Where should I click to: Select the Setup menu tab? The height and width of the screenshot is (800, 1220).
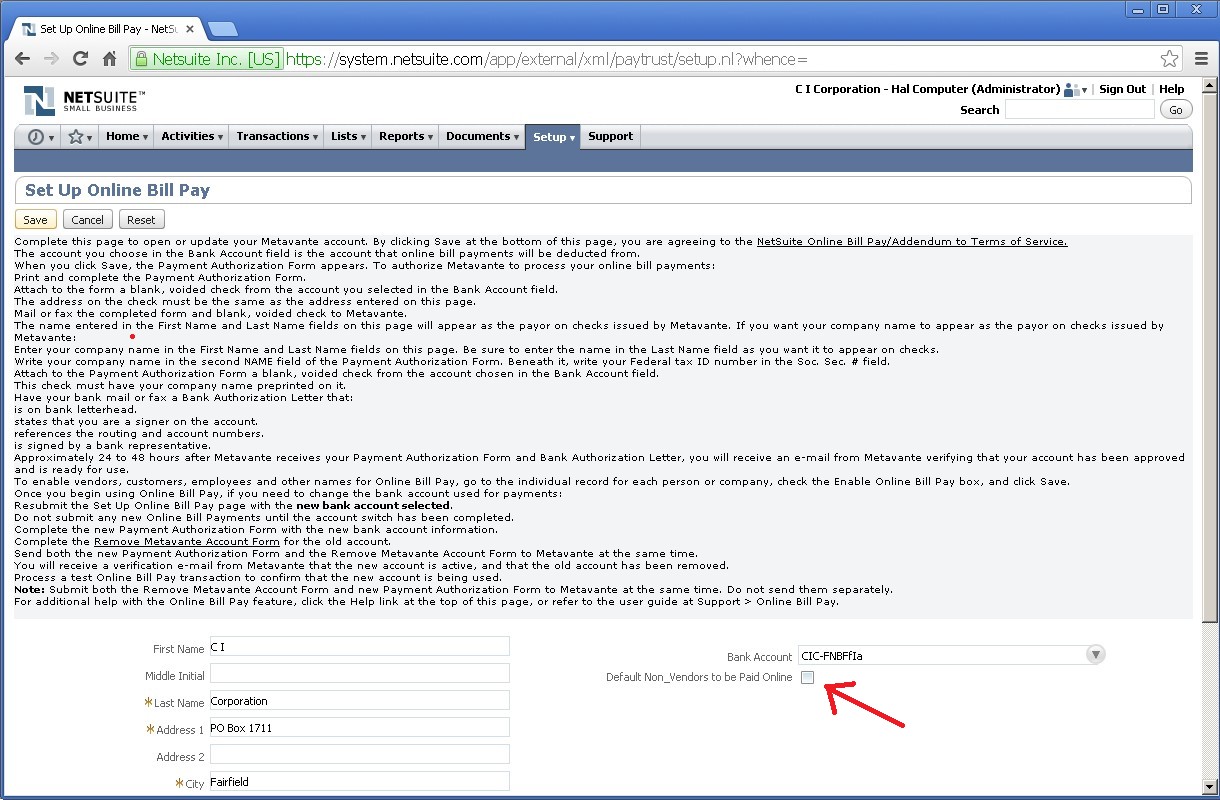pos(553,137)
